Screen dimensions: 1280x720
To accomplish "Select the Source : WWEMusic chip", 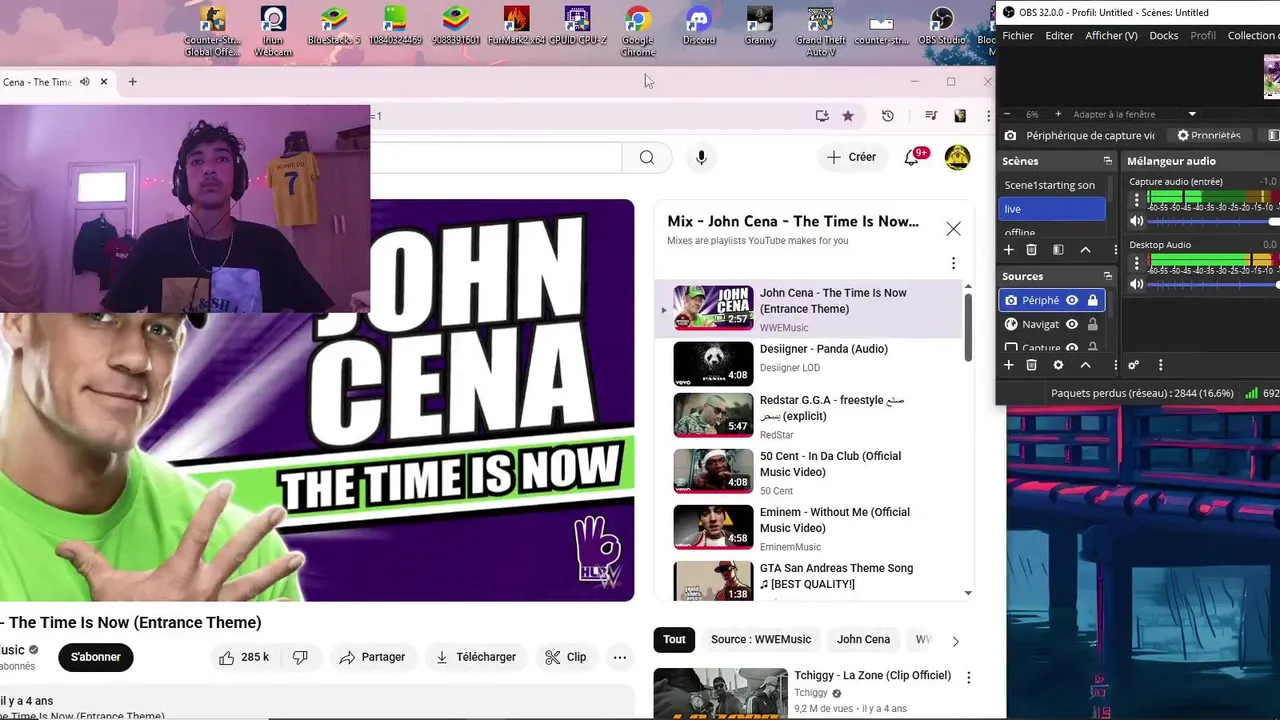I will 761,639.
